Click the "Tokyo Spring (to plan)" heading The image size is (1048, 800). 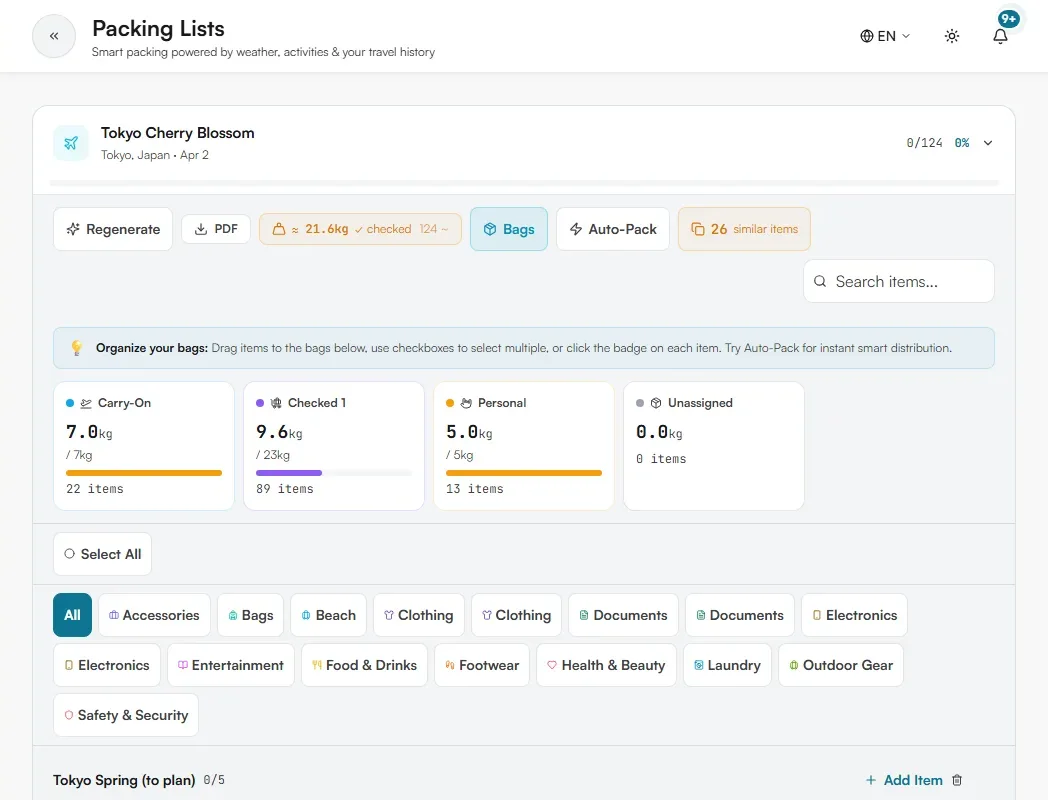124,780
